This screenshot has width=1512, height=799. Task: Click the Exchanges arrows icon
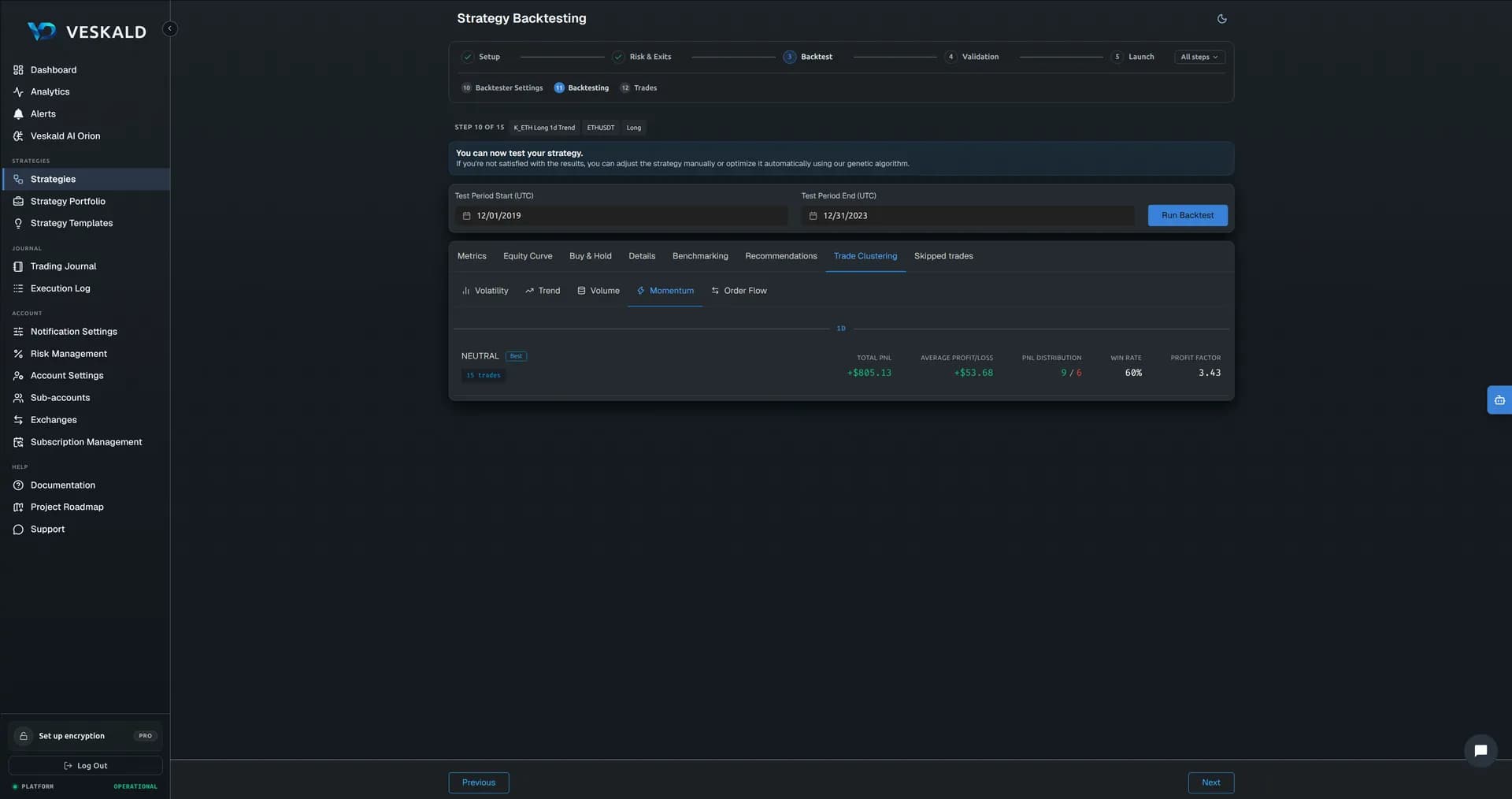click(18, 420)
